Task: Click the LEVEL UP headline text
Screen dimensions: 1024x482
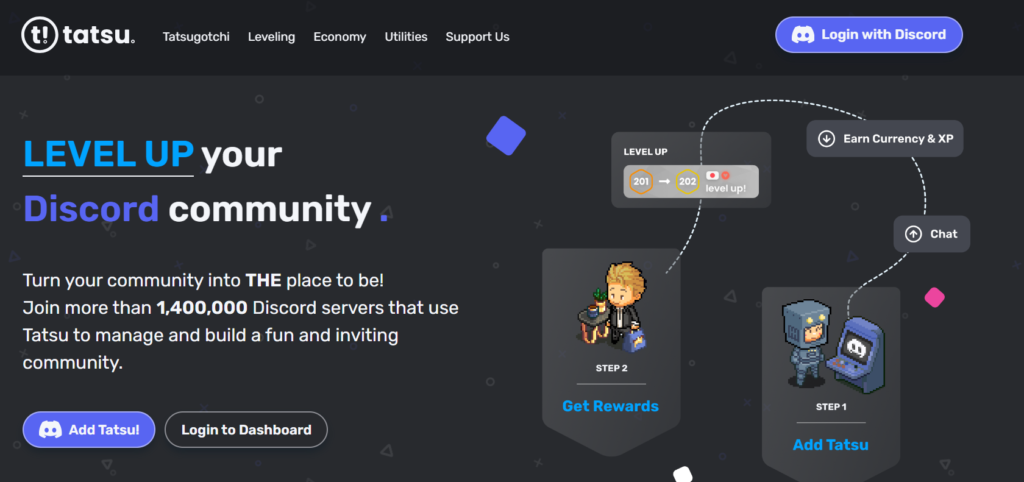Action: pos(108,154)
